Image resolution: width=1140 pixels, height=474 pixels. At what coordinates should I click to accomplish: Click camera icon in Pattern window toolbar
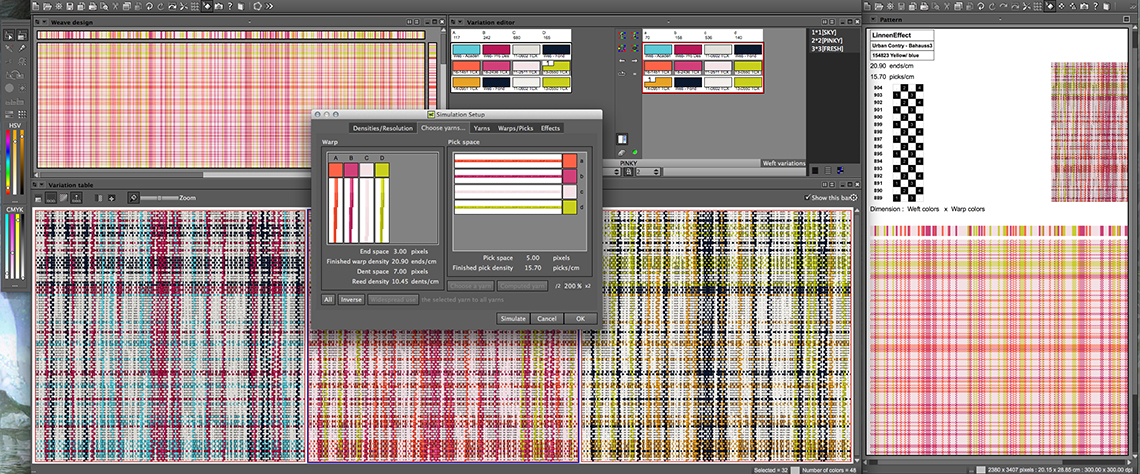pos(1083,7)
